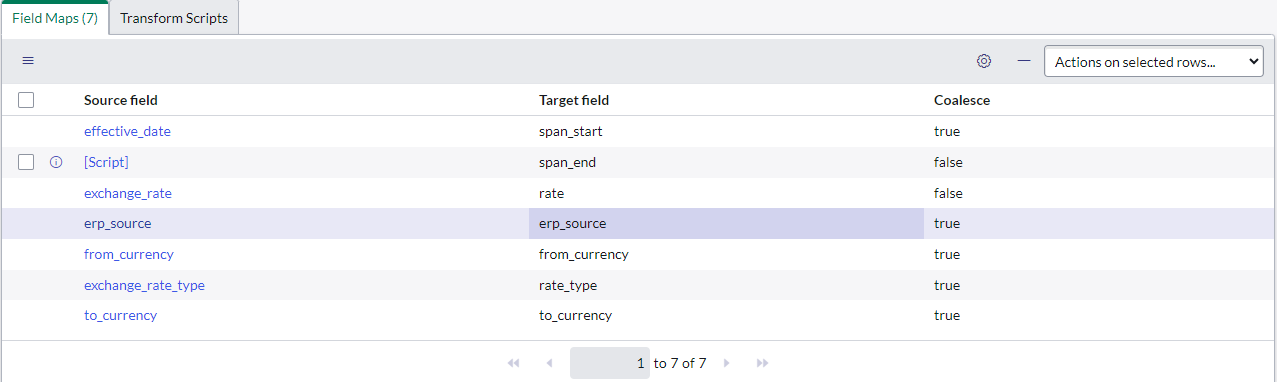This screenshot has height=382, width=1277.
Task: Go to the previous page of results
Action: 548,363
